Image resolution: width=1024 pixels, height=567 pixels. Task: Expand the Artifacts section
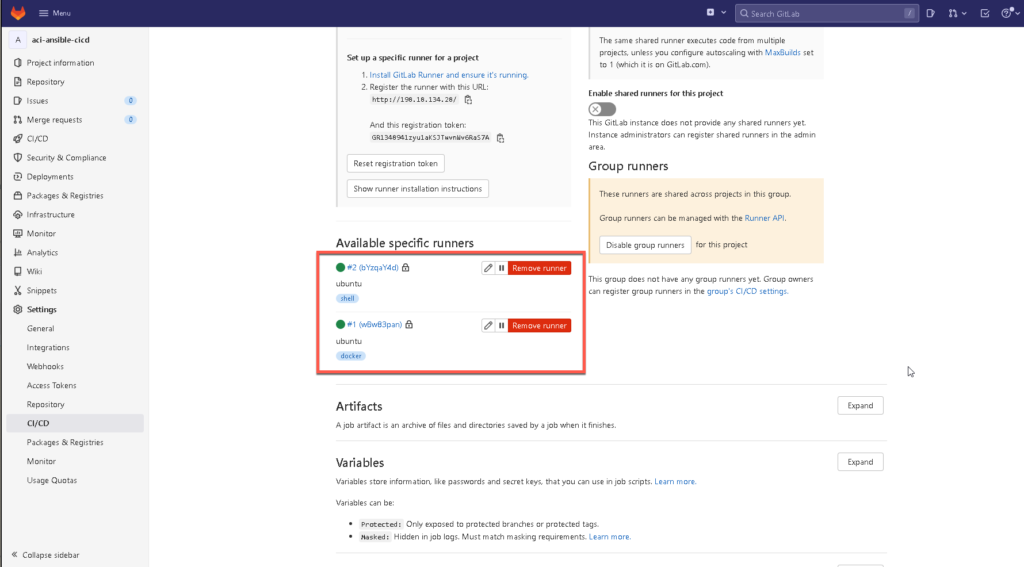(x=860, y=406)
